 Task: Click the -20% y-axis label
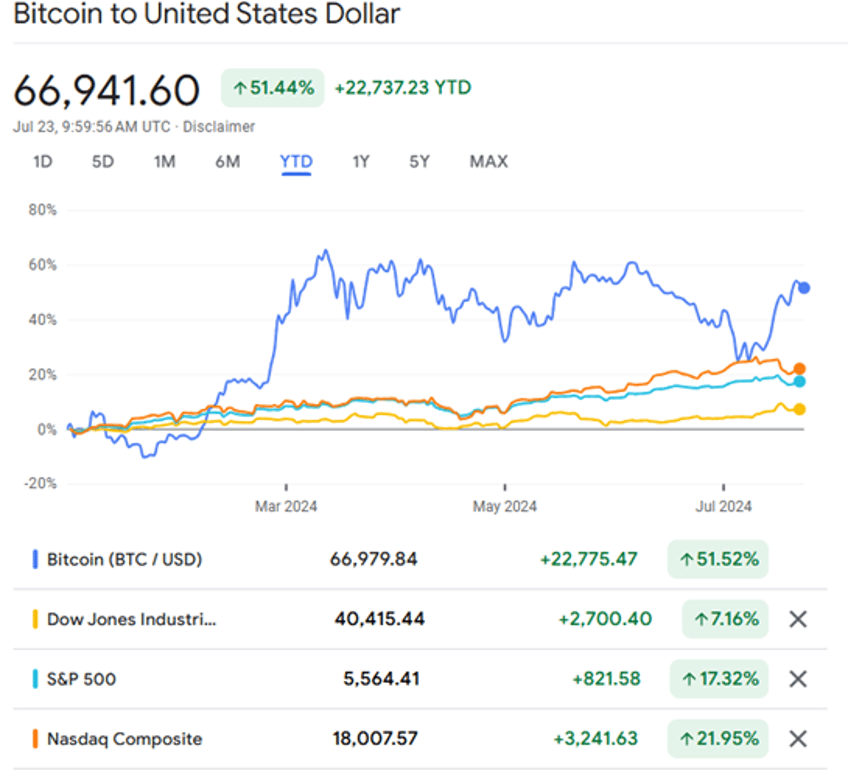[x=40, y=483]
